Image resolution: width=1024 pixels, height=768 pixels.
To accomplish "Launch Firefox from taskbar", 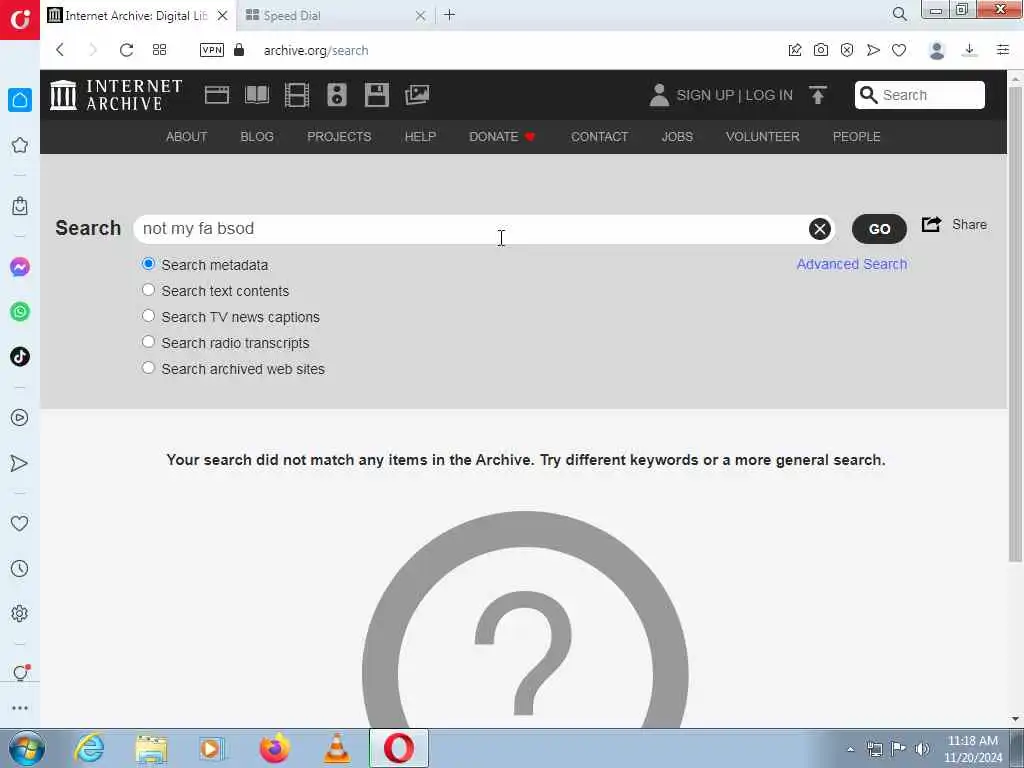I will coord(275,748).
